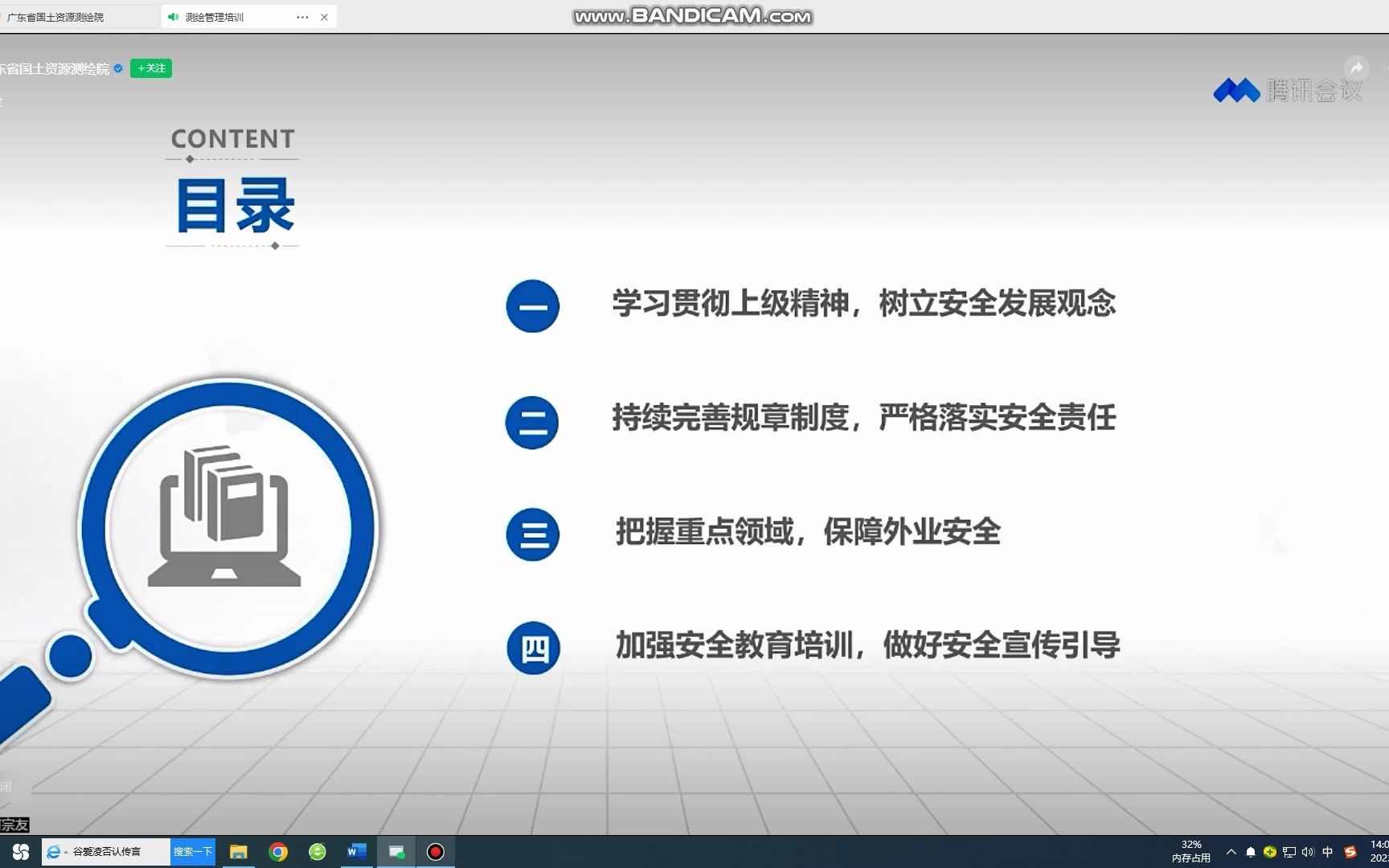The image size is (1389, 868).
Task: Click the 搜索一下 search button
Action: [x=193, y=851]
